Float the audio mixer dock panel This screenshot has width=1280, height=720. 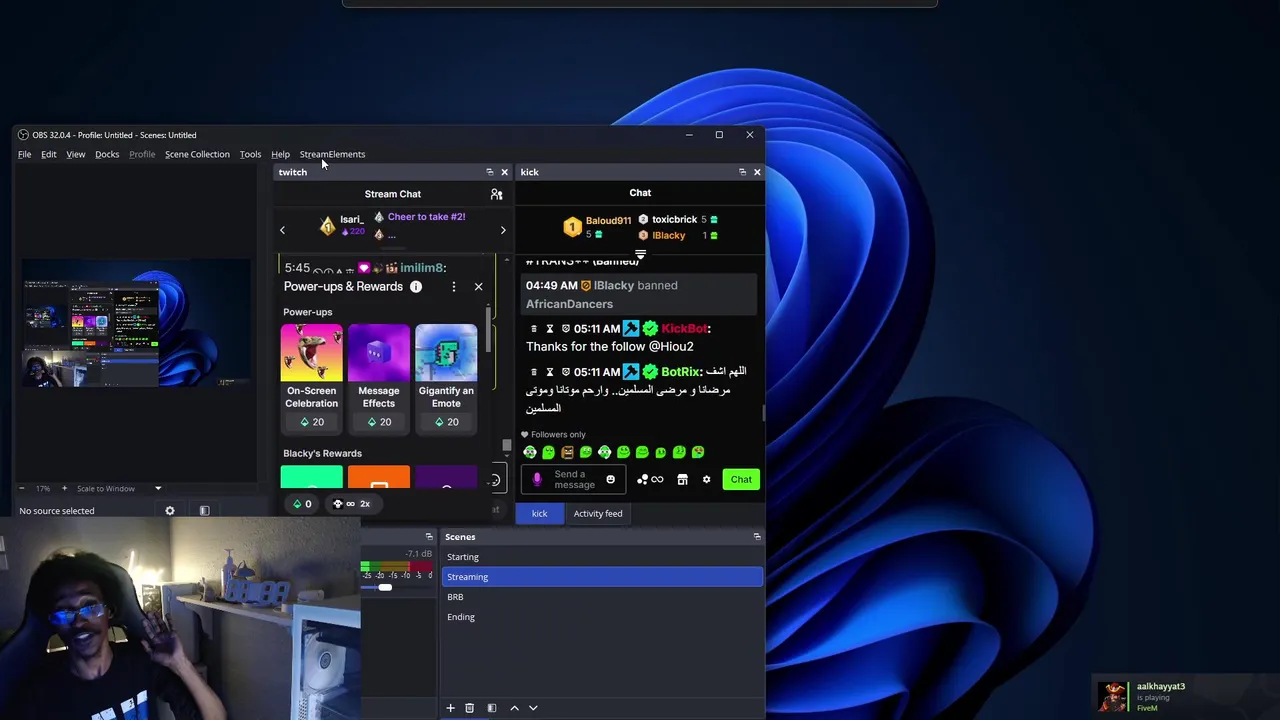[x=429, y=537]
